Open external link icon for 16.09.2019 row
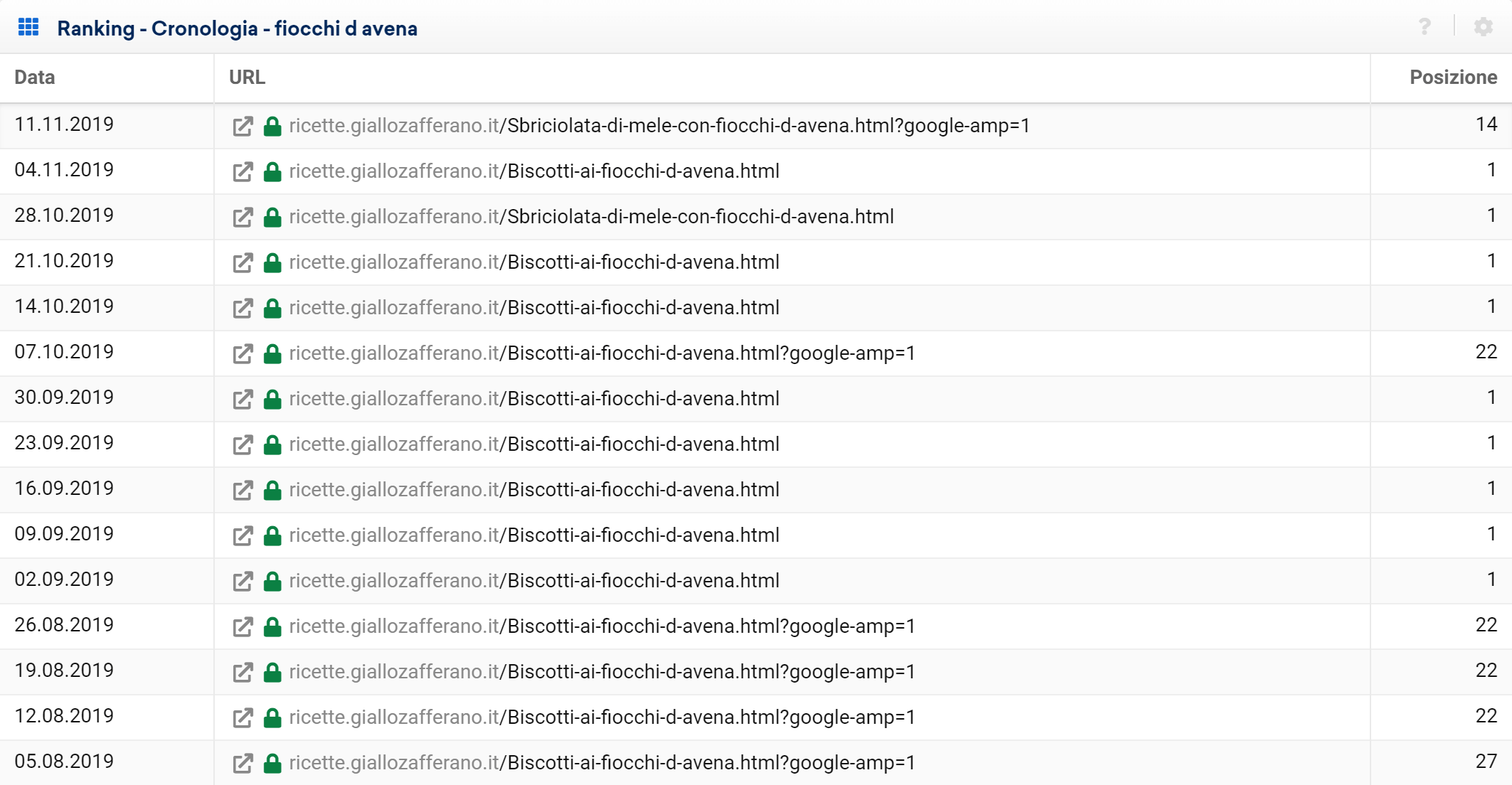The width and height of the screenshot is (1512, 785). [x=243, y=491]
